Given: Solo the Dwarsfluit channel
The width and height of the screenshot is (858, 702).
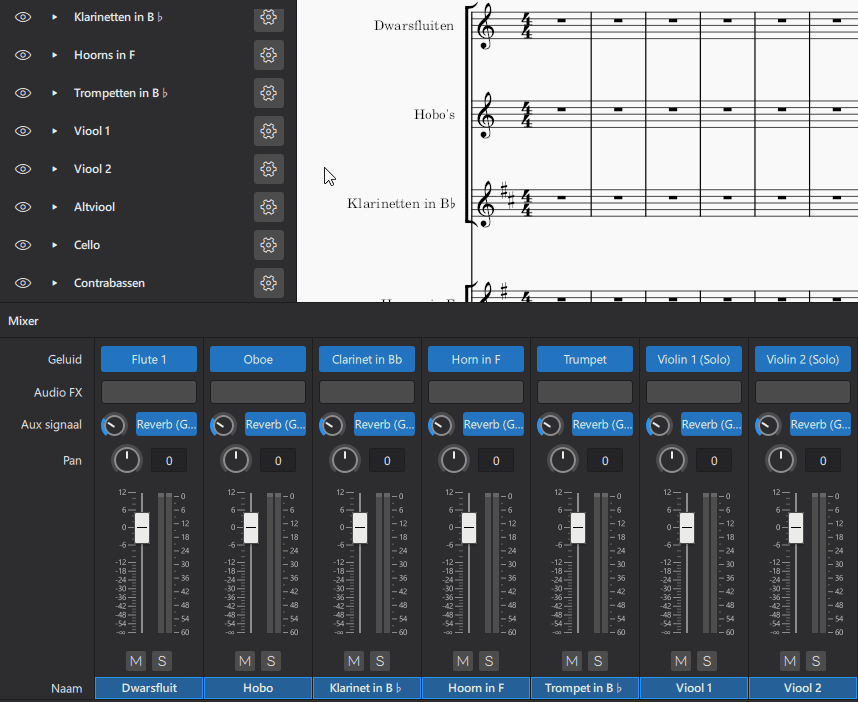Looking at the screenshot, I should 162,661.
